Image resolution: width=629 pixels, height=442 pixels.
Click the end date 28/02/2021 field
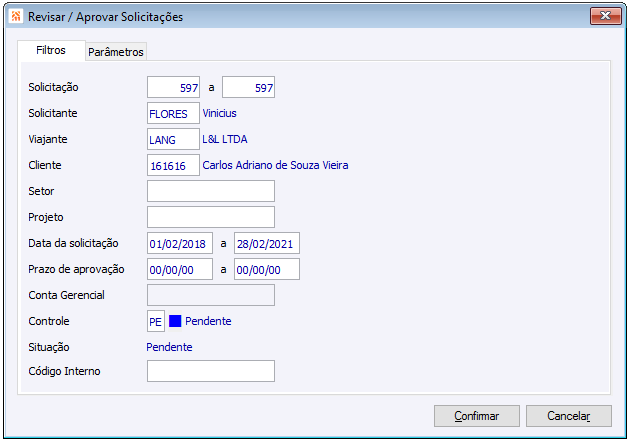click(x=266, y=243)
